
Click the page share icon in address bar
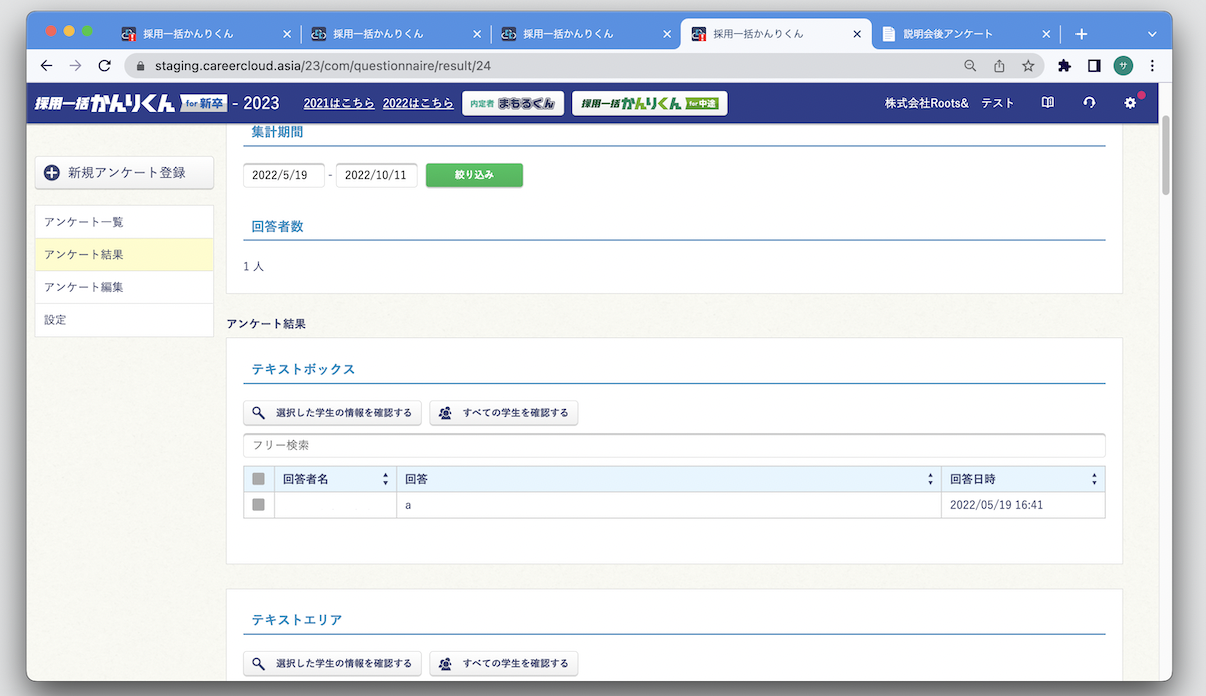(x=999, y=66)
